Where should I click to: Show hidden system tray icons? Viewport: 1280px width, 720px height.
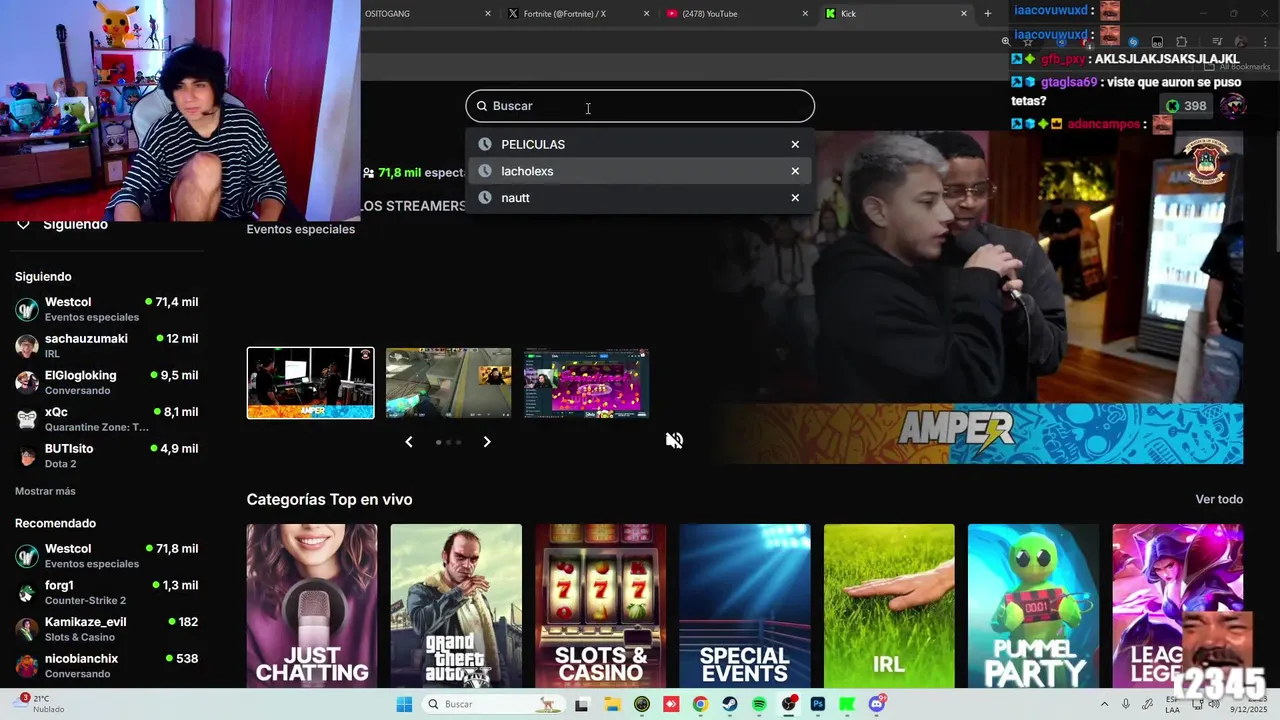1104,704
